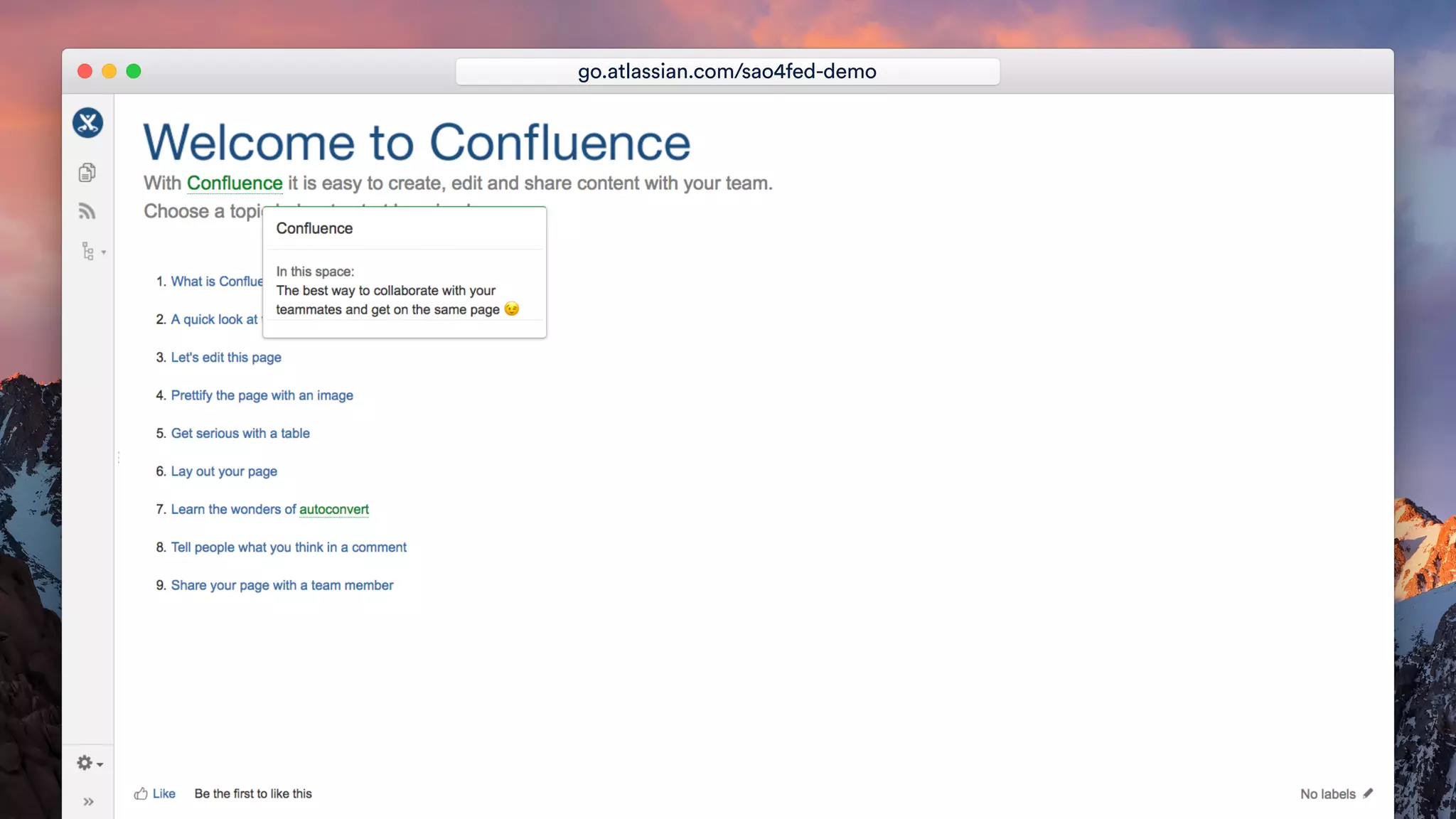Image resolution: width=1456 pixels, height=819 pixels.
Task: Click 'Be the first to like this' text
Action: (253, 793)
